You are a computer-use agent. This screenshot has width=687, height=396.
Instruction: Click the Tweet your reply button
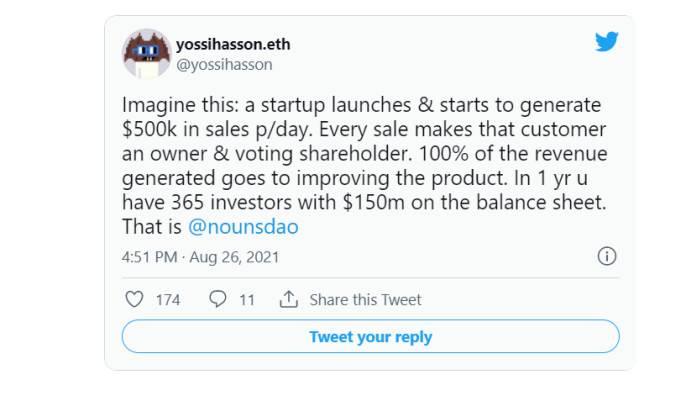(371, 336)
